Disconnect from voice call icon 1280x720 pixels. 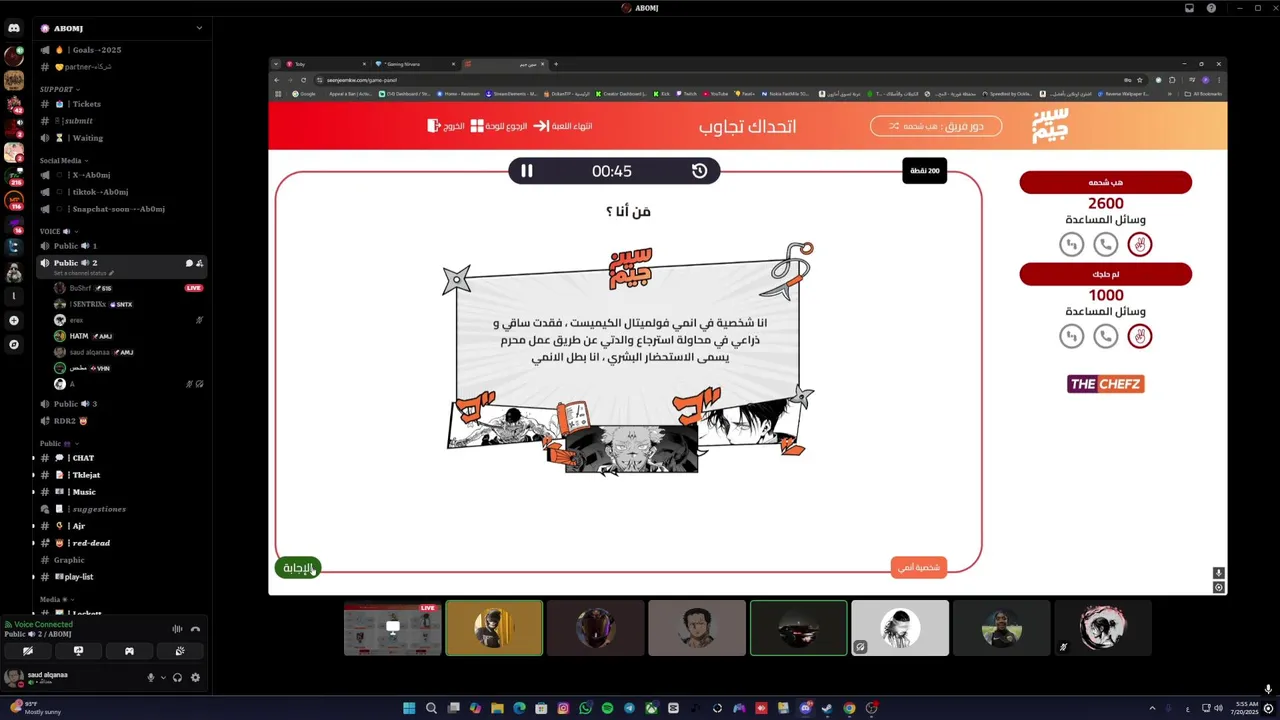point(195,629)
